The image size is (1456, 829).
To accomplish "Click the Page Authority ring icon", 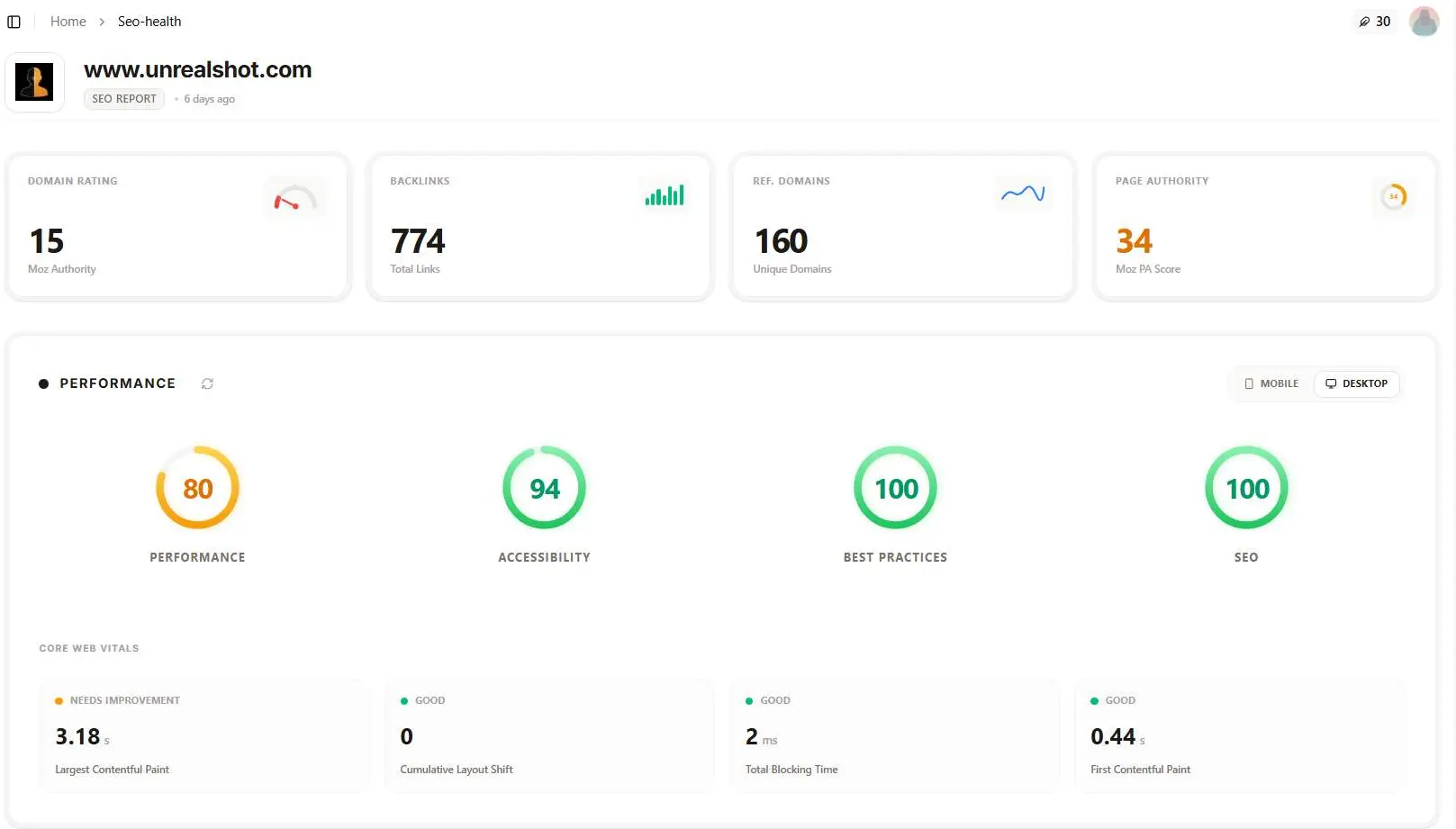I will [x=1393, y=196].
